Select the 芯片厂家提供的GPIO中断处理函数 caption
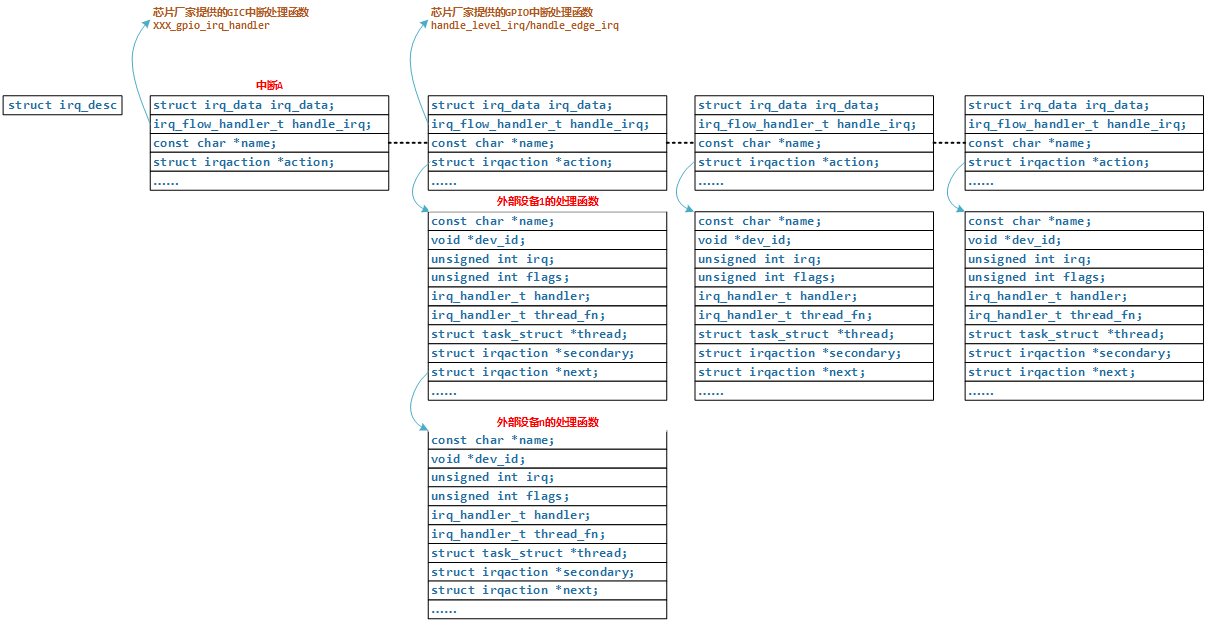 pyautogui.click(x=511, y=12)
